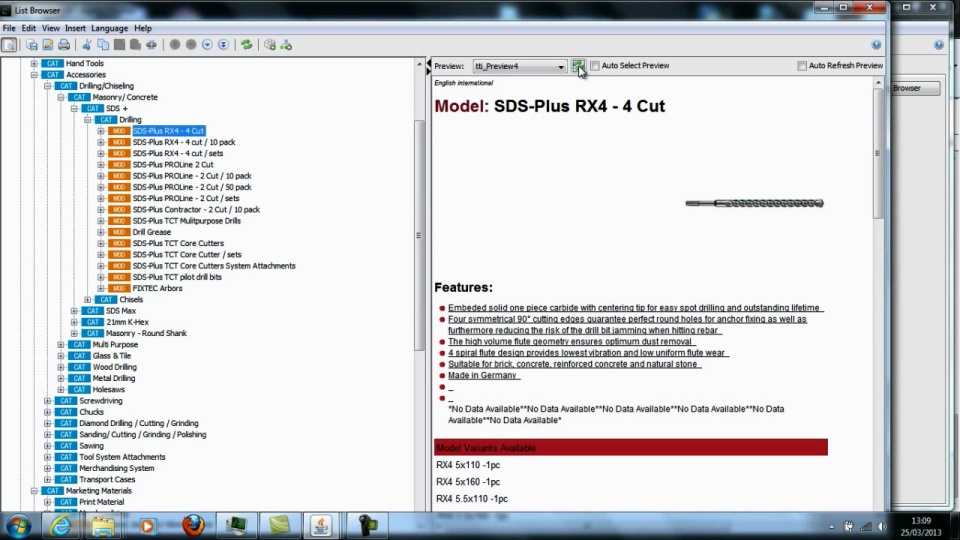Expand the Hand Tools category
The height and width of the screenshot is (540, 960).
click(34, 63)
